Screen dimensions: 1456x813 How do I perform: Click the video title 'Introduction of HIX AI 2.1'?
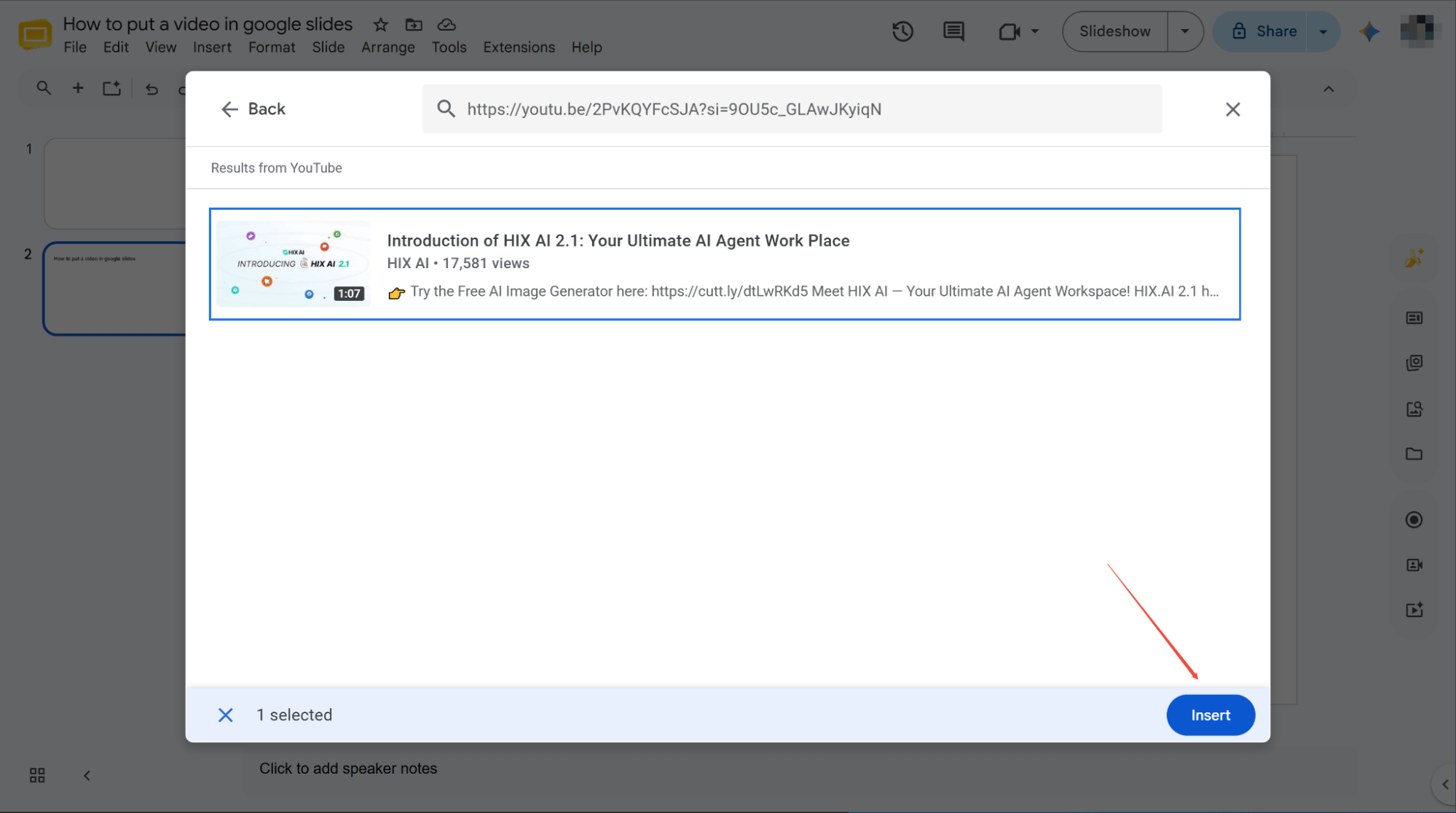pos(618,240)
